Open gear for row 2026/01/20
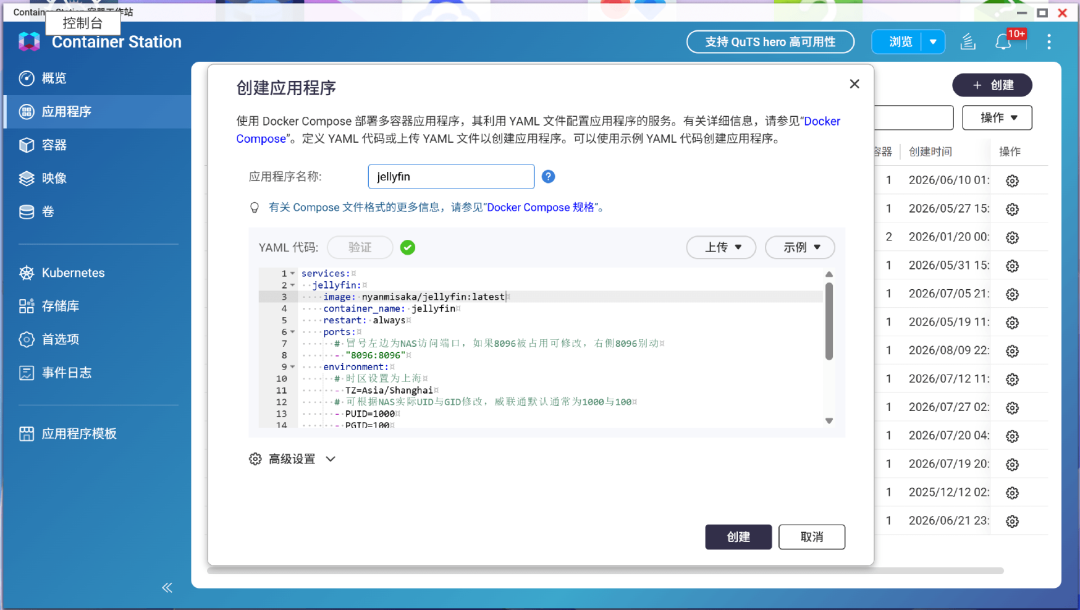1080x610 pixels. click(x=1012, y=238)
